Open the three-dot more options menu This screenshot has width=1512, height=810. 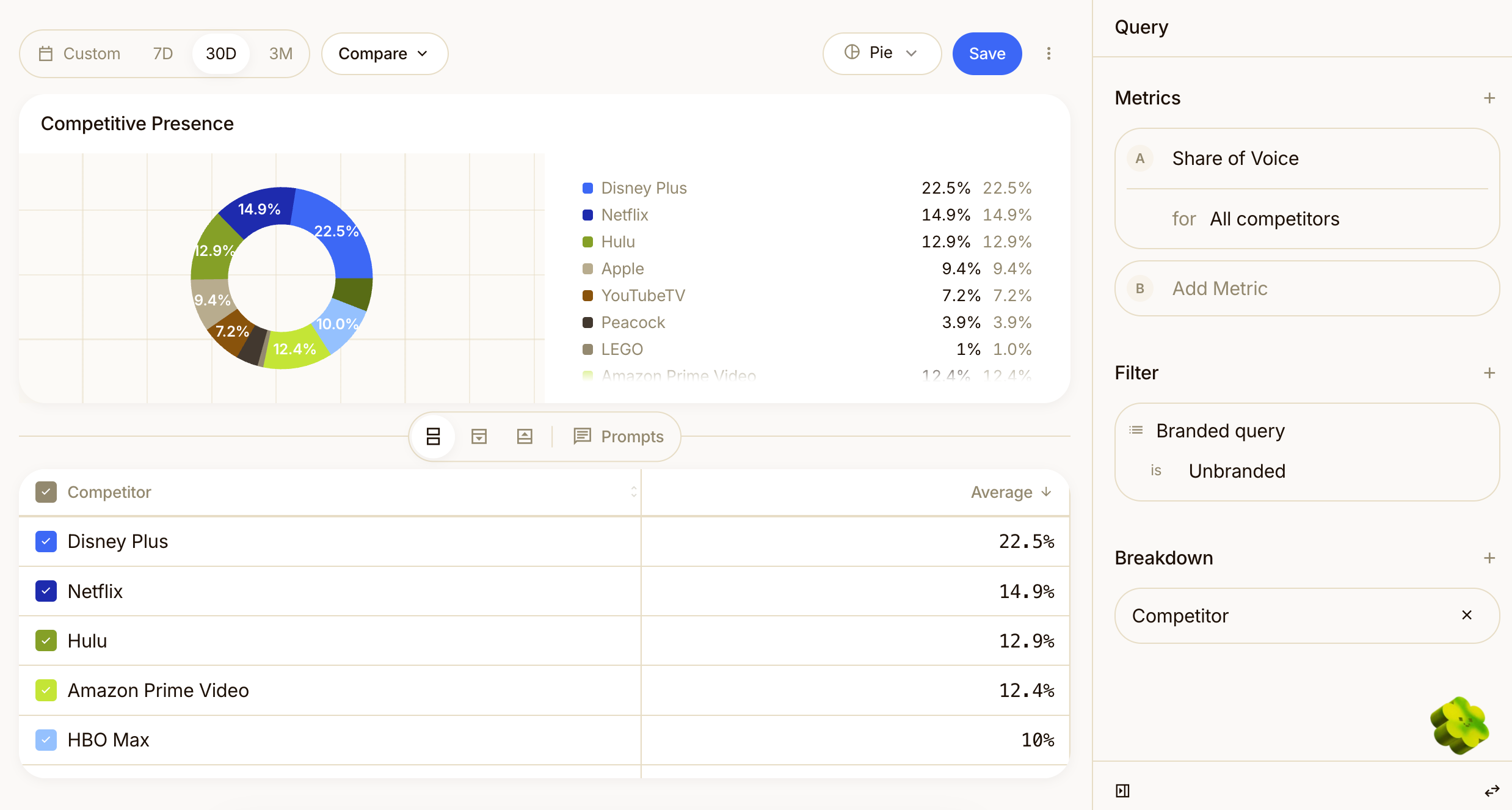click(x=1049, y=54)
